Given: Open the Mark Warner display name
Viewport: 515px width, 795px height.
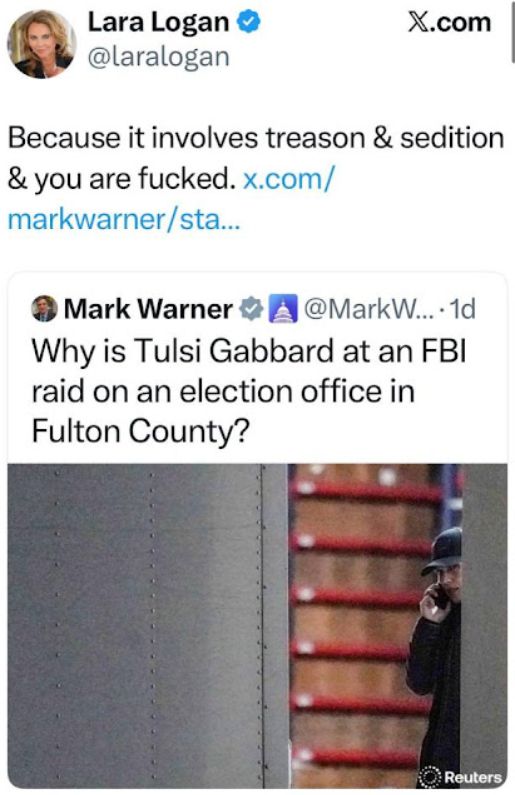Looking at the screenshot, I should tap(148, 308).
